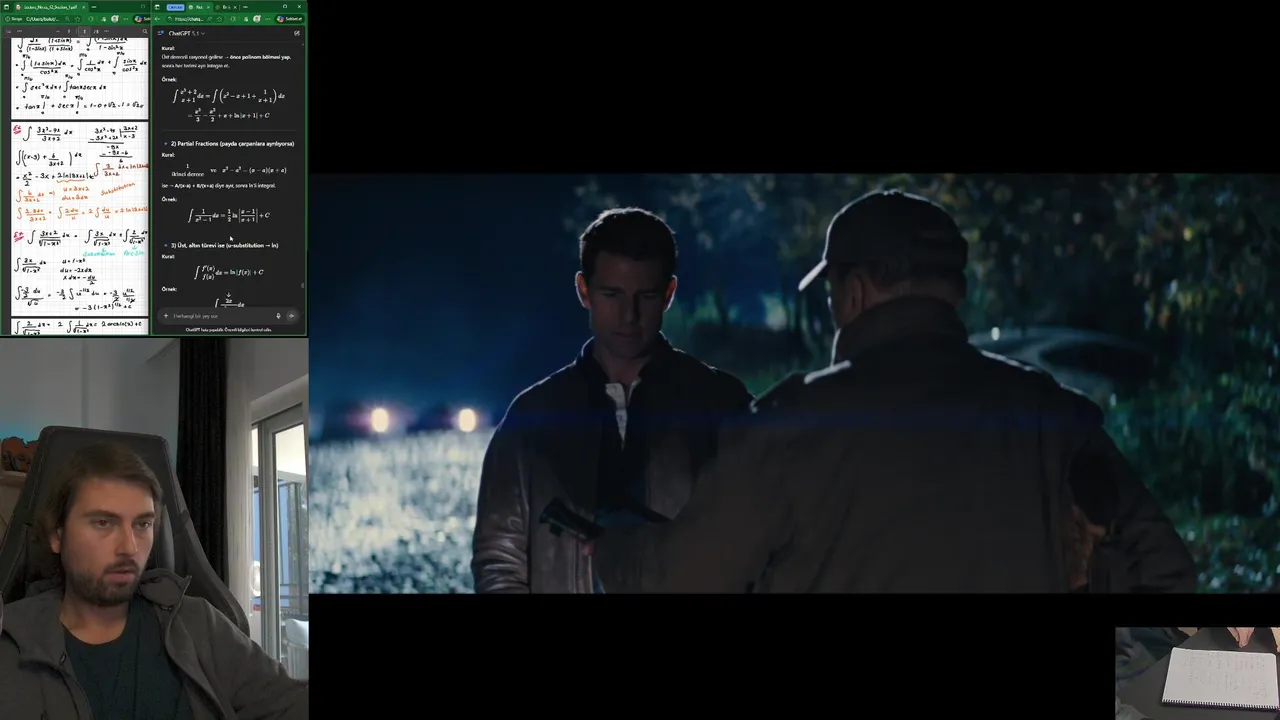Click favorites star in ChatGPT browser window
Viewport: 1280px width, 720px height.
[x=219, y=19]
